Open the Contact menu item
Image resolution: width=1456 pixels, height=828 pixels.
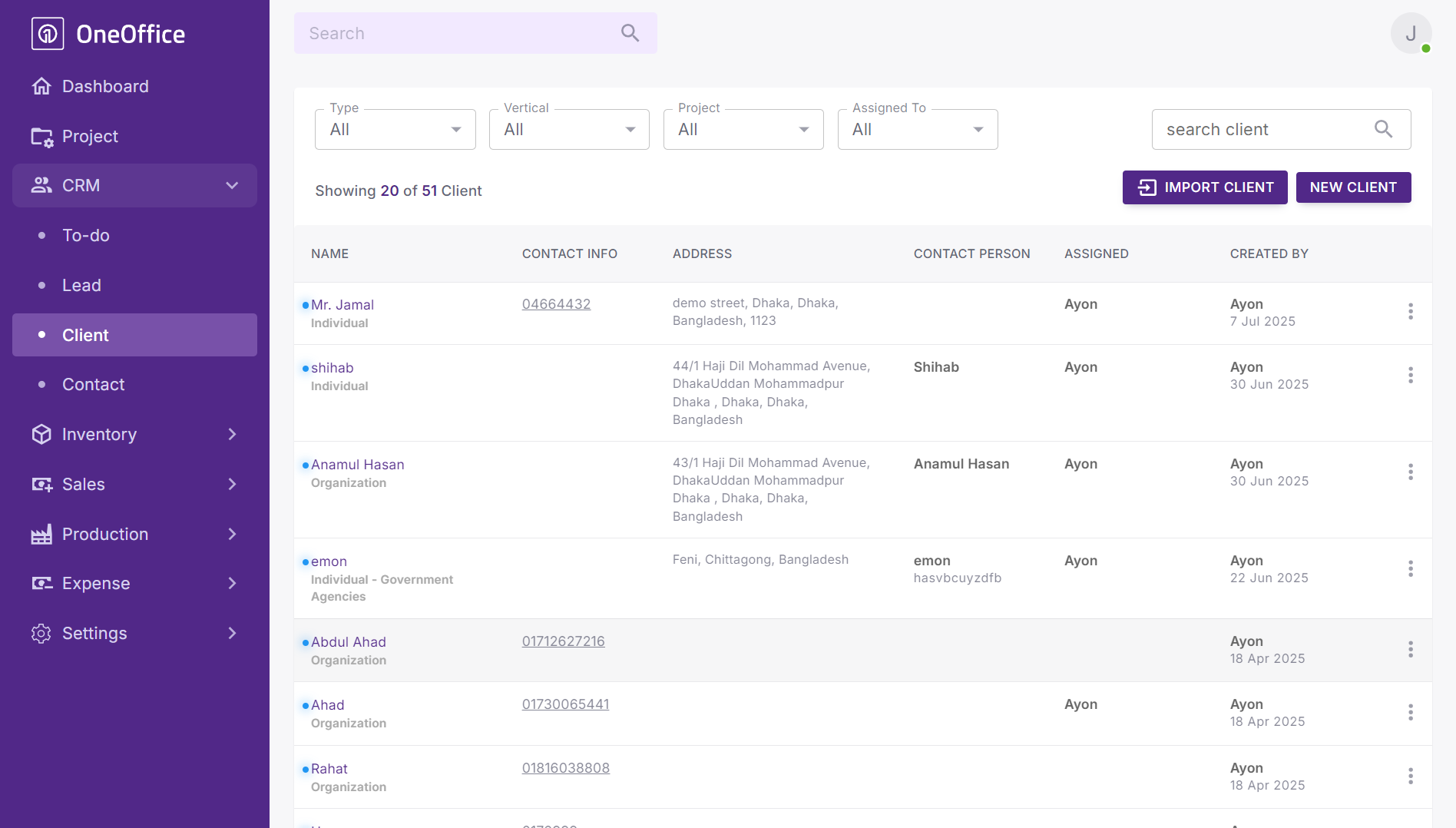pos(93,384)
